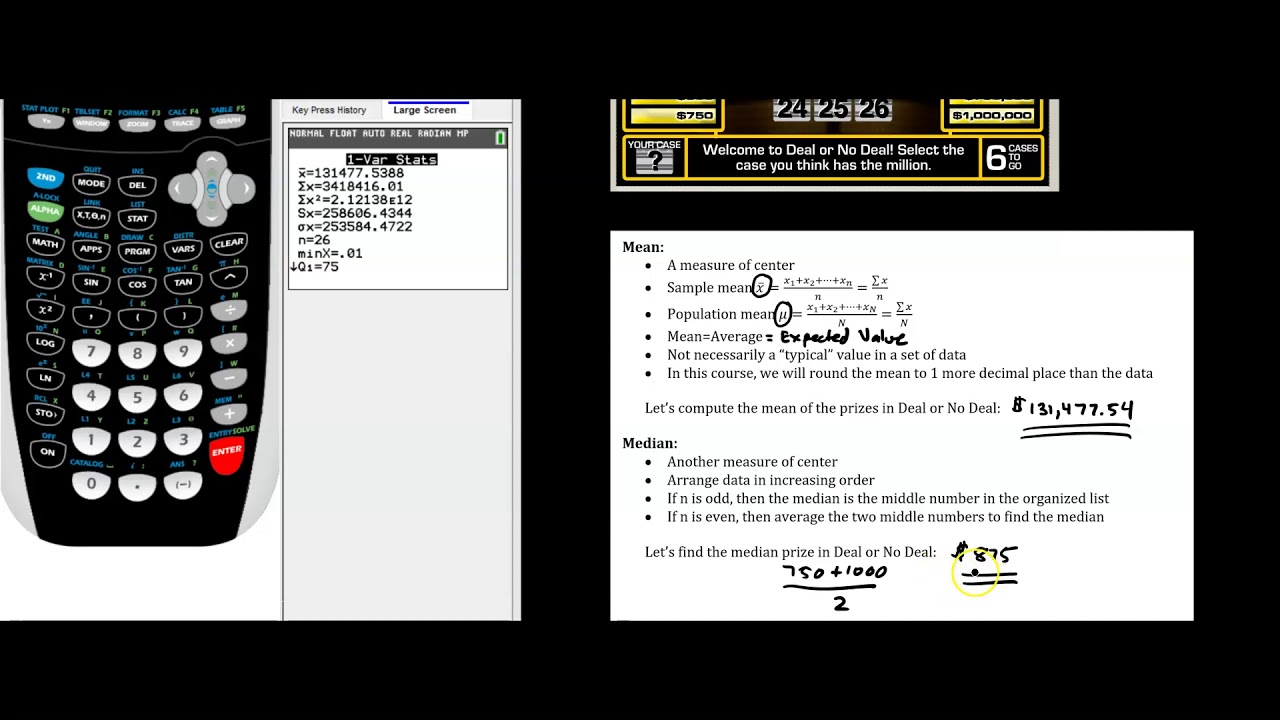The image size is (1280, 720).
Task: Click the number 9 key
Action: click(x=183, y=352)
